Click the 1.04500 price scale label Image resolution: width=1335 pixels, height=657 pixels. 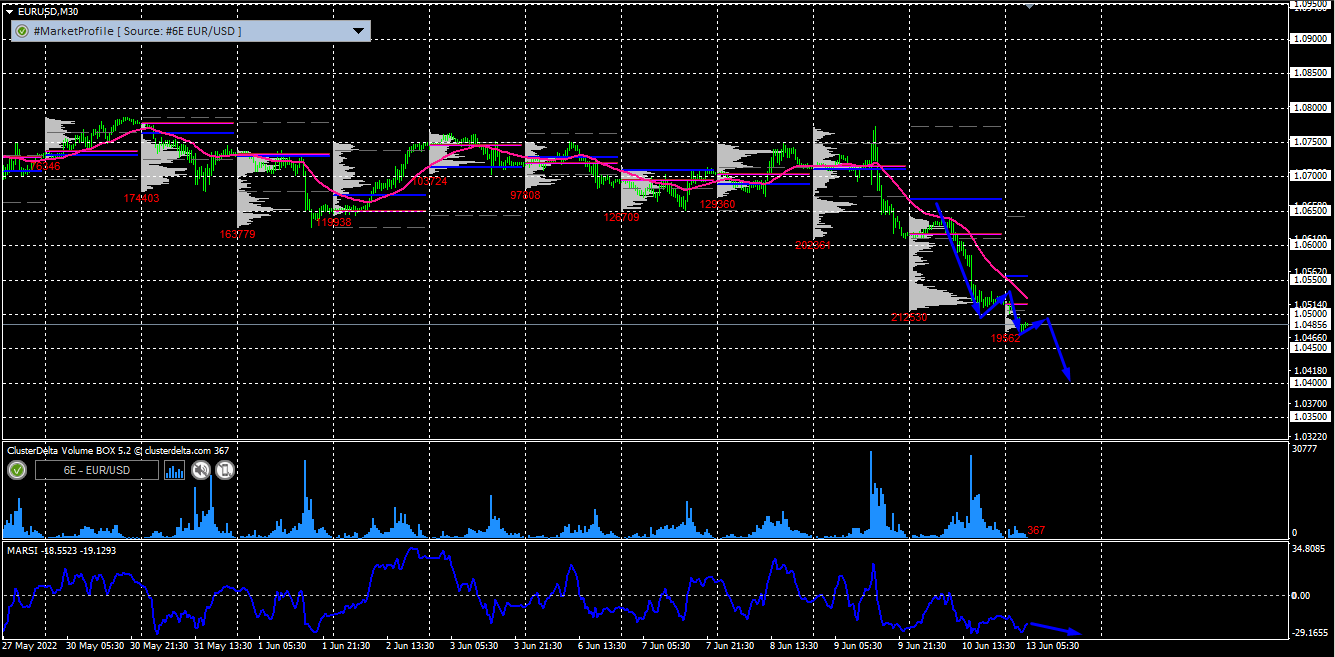(x=1309, y=348)
